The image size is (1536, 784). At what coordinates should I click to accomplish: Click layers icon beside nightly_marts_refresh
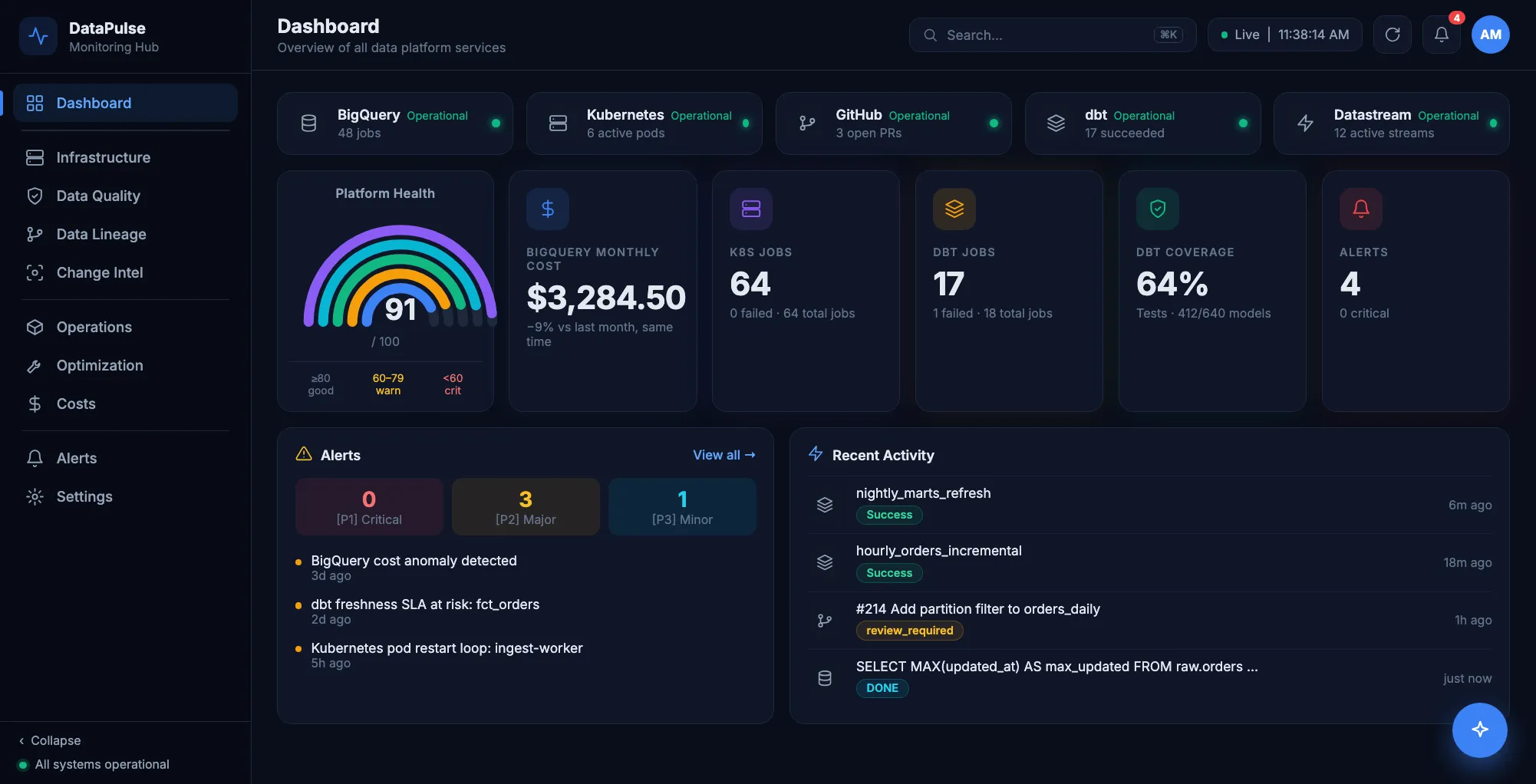825,505
